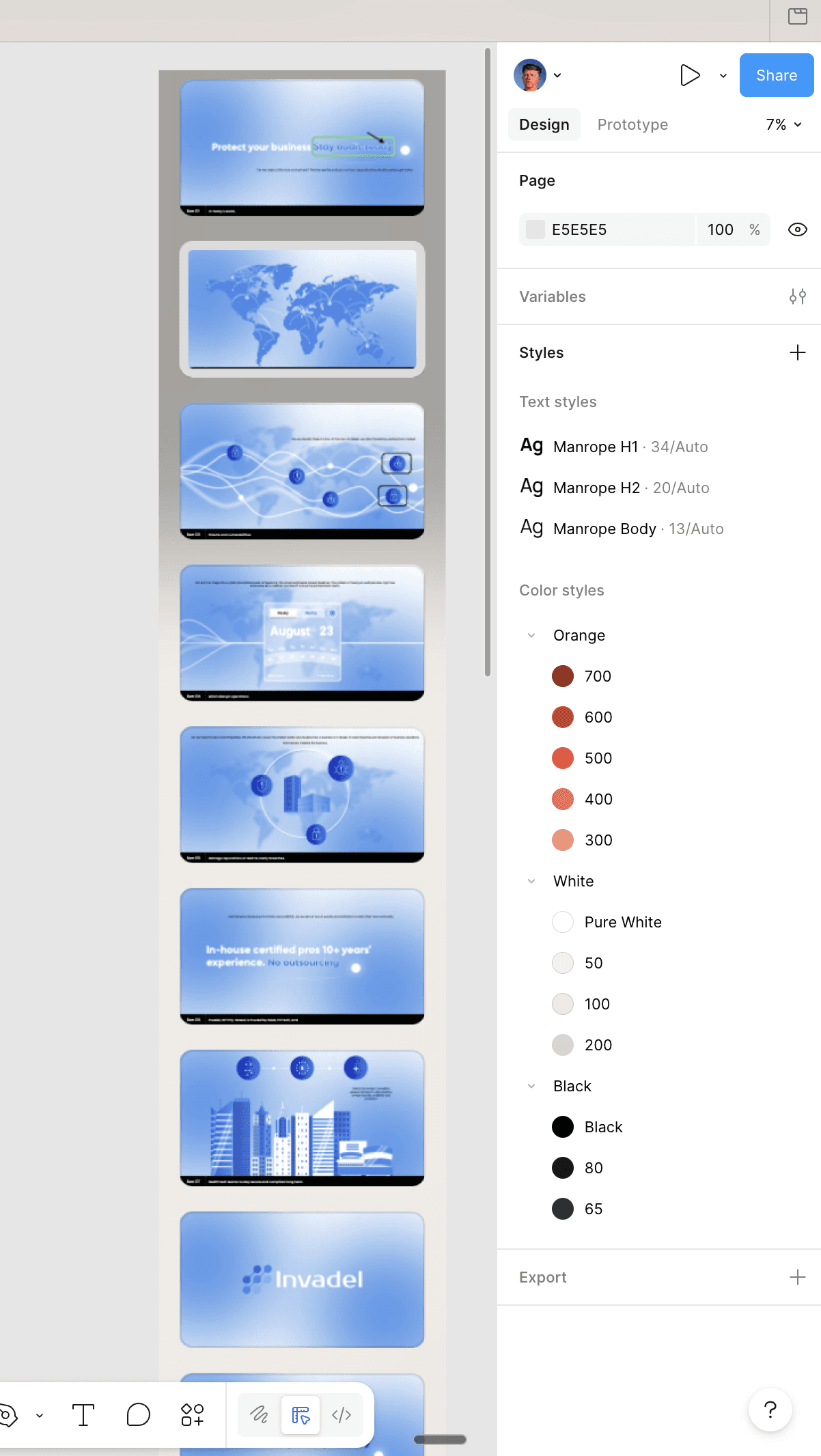This screenshot has width=821, height=1456.
Task: Switch to the Prototype tab
Action: tap(632, 124)
